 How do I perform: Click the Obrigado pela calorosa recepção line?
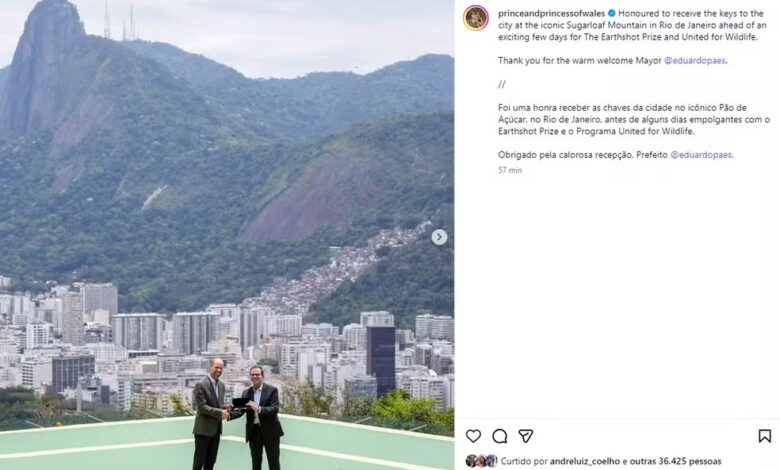pyautogui.click(x=615, y=155)
